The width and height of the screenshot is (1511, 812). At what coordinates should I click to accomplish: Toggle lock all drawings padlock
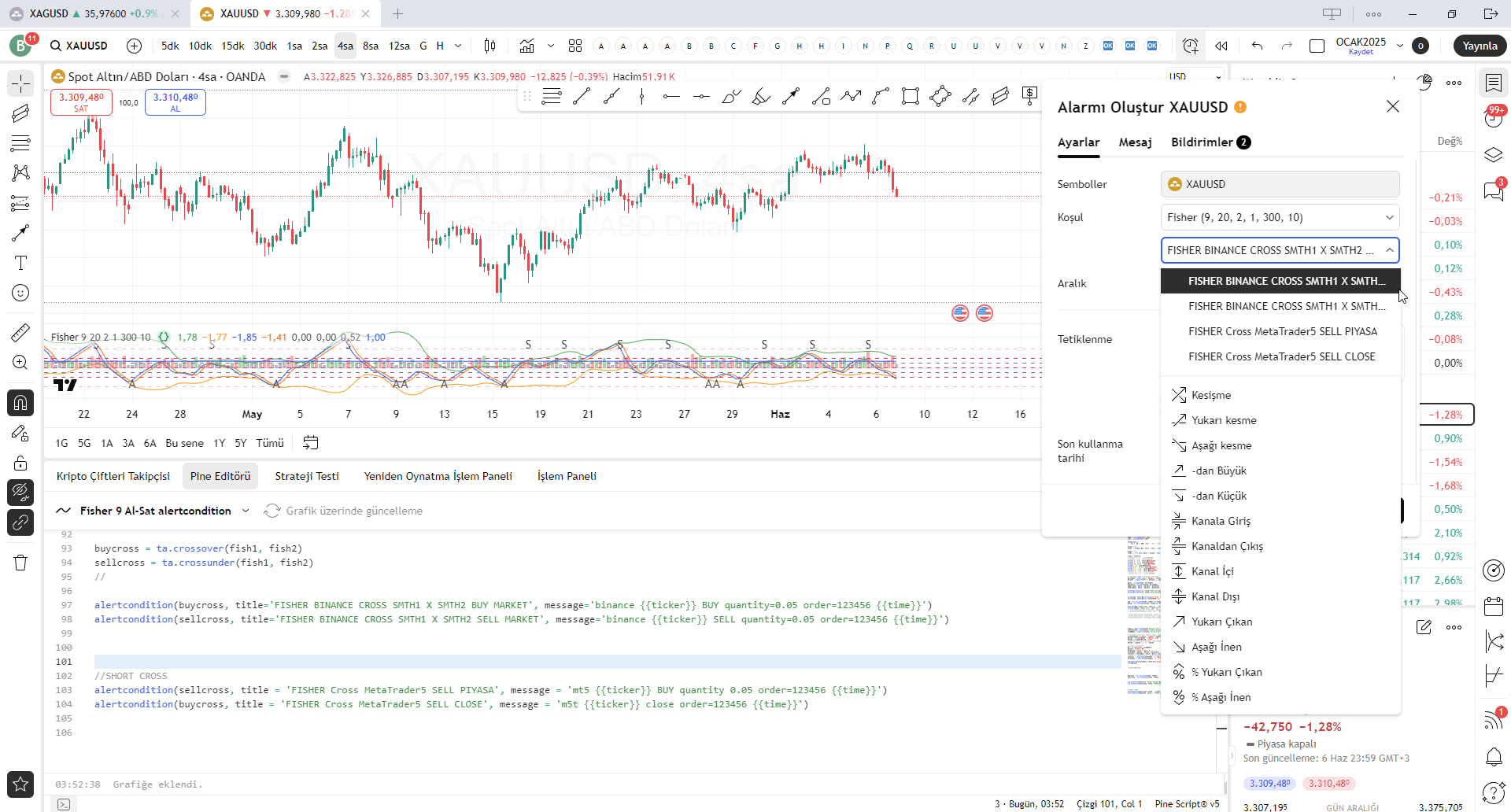click(20, 463)
